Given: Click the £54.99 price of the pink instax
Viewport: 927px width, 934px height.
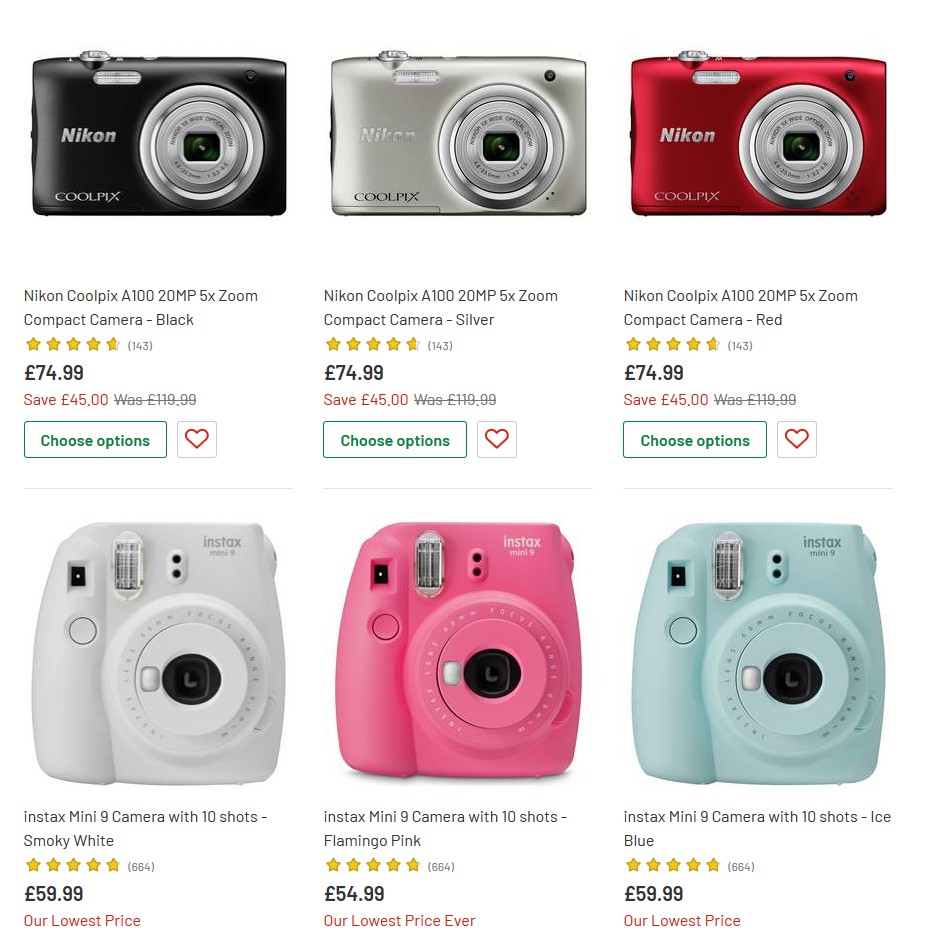Looking at the screenshot, I should pyautogui.click(x=354, y=893).
